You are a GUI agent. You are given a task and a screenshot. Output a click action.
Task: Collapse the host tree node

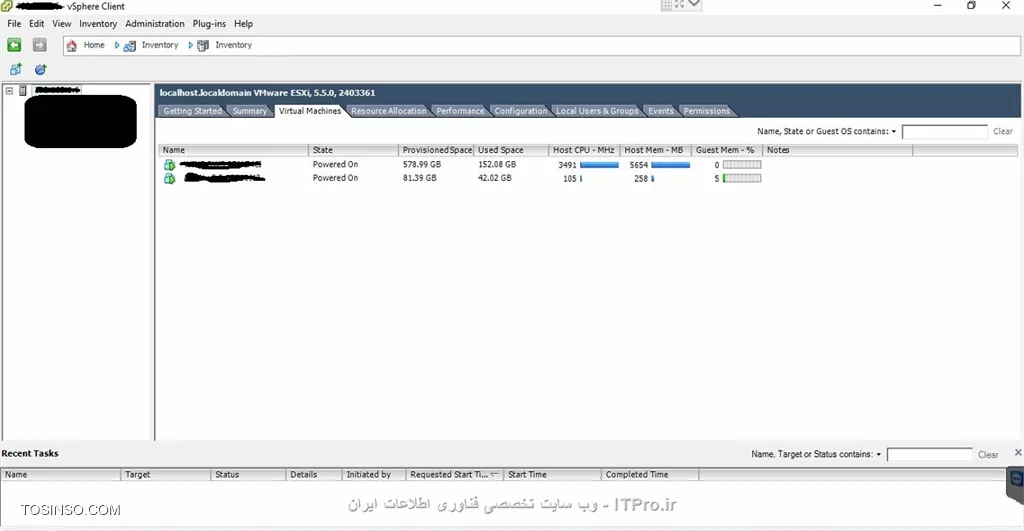click(x=10, y=90)
